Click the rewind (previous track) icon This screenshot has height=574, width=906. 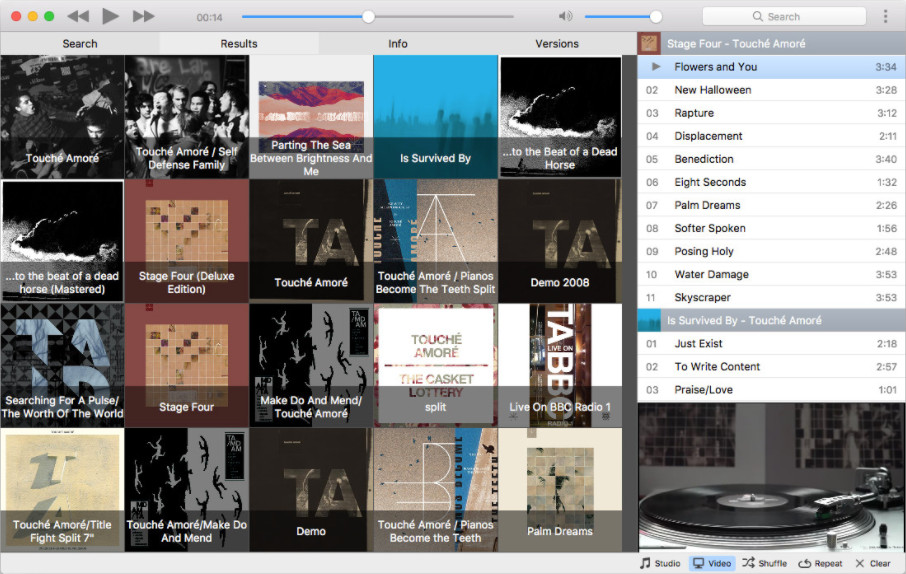coord(78,16)
